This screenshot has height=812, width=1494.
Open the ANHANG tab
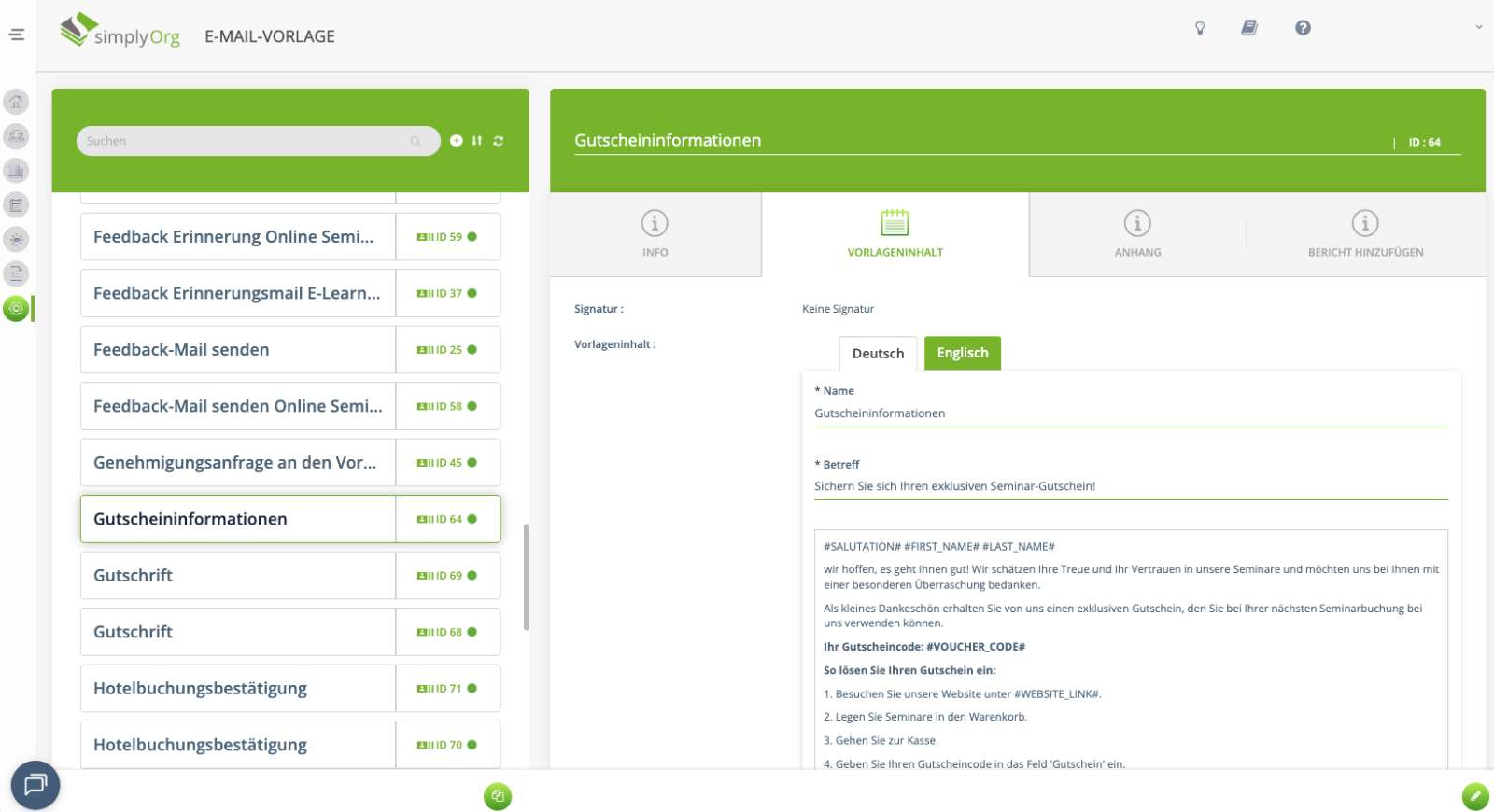click(1137, 234)
